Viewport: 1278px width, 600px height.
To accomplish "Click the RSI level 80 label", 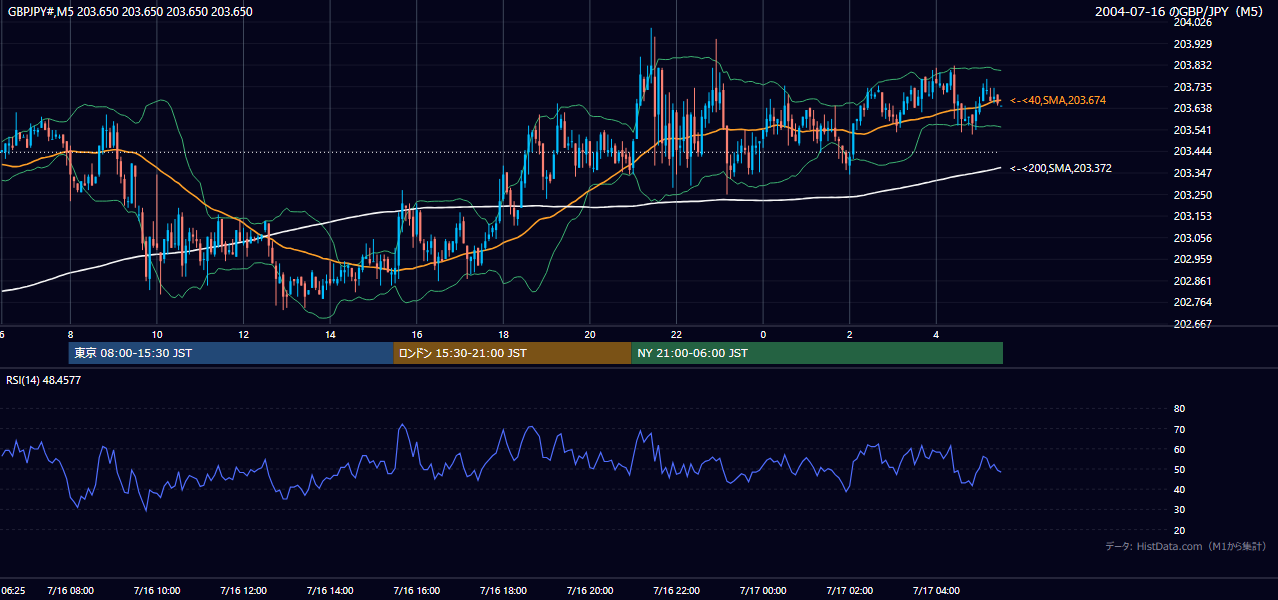I will click(1179, 409).
